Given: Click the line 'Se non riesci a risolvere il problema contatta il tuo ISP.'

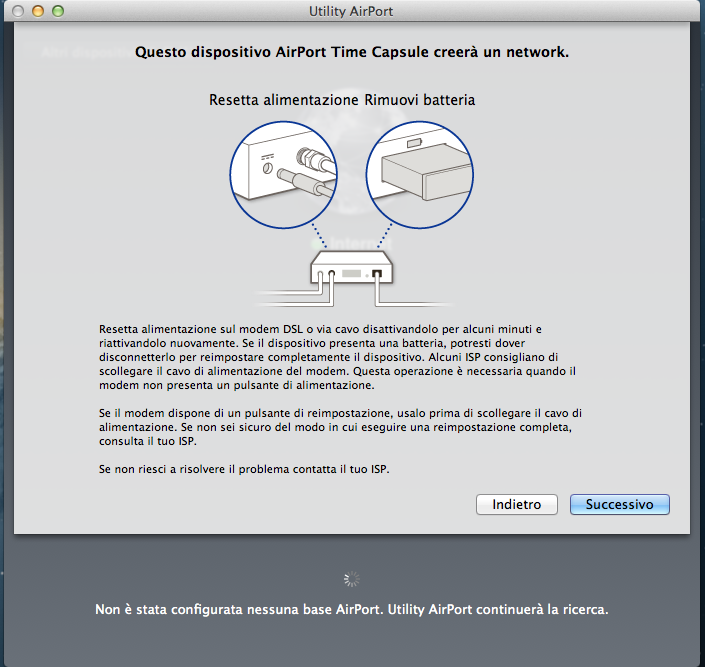Looking at the screenshot, I should tap(244, 469).
